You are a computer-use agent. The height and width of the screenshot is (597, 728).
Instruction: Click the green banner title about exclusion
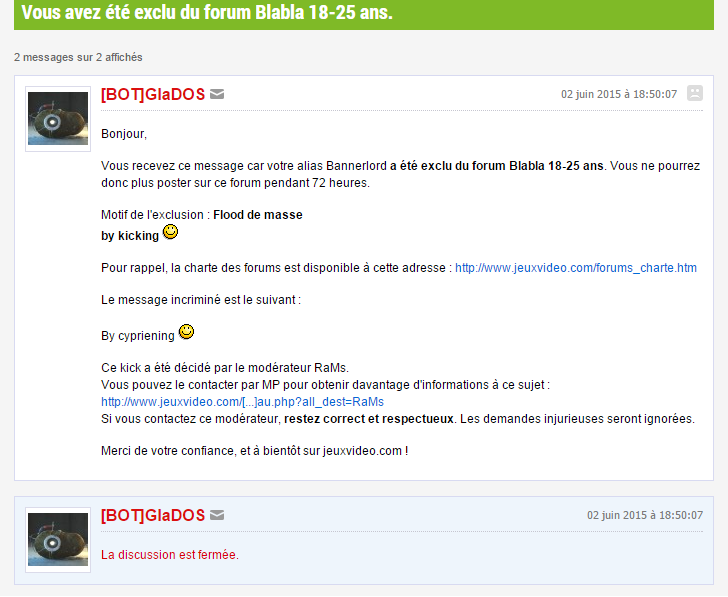tap(207, 13)
